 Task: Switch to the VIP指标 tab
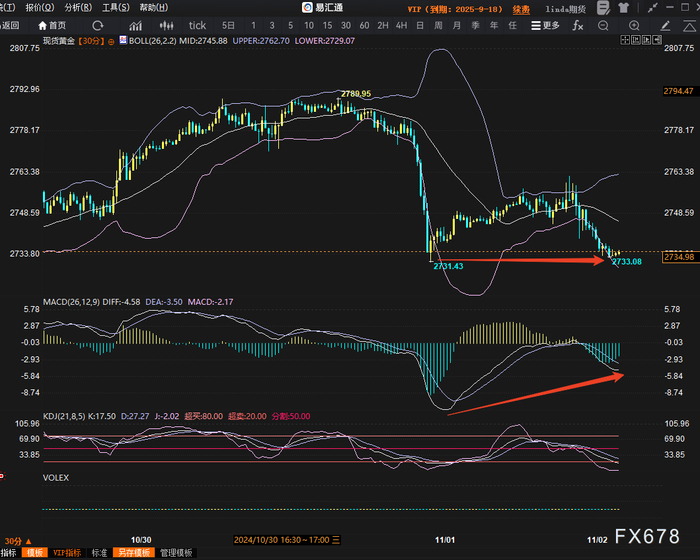[x=68, y=553]
